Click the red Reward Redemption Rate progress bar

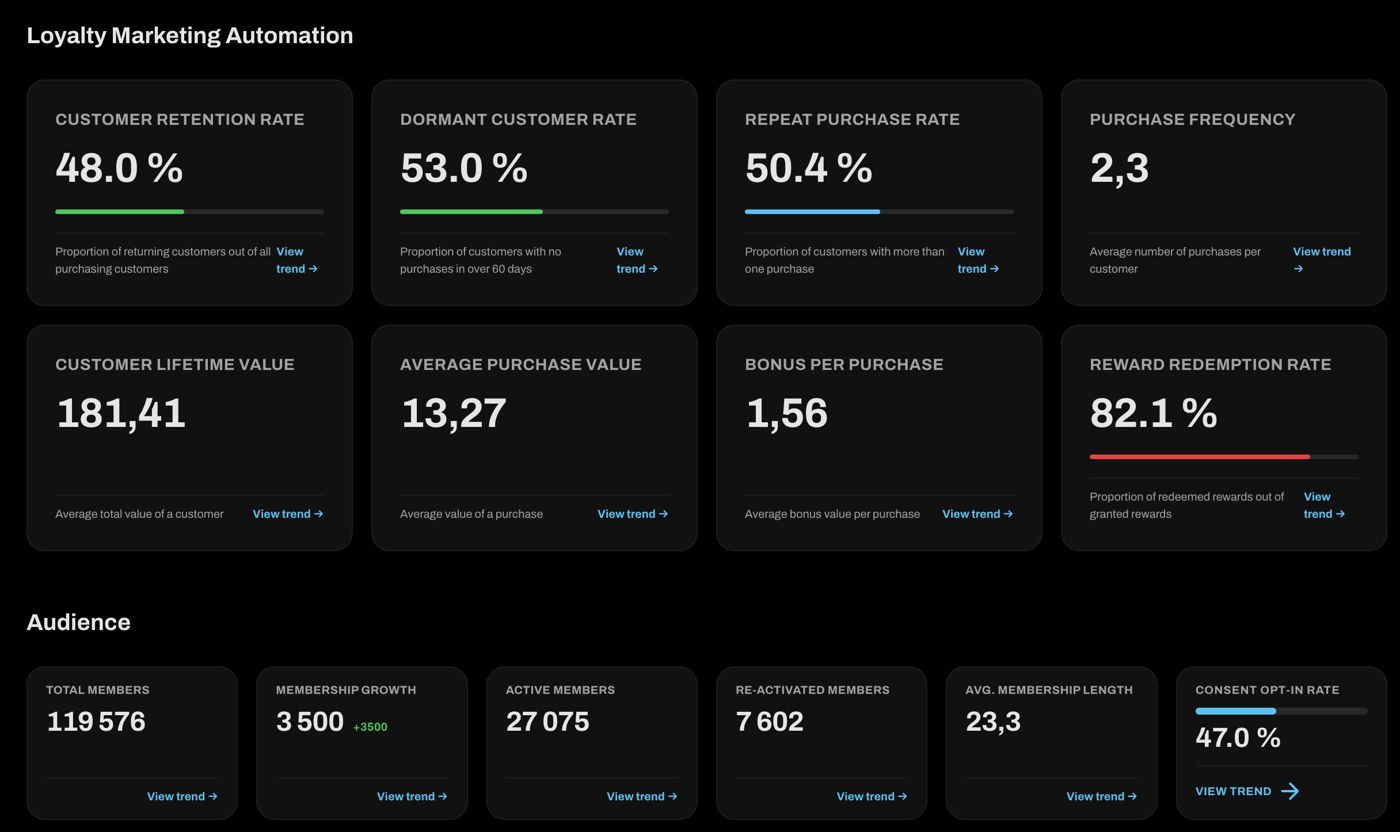click(1224, 457)
